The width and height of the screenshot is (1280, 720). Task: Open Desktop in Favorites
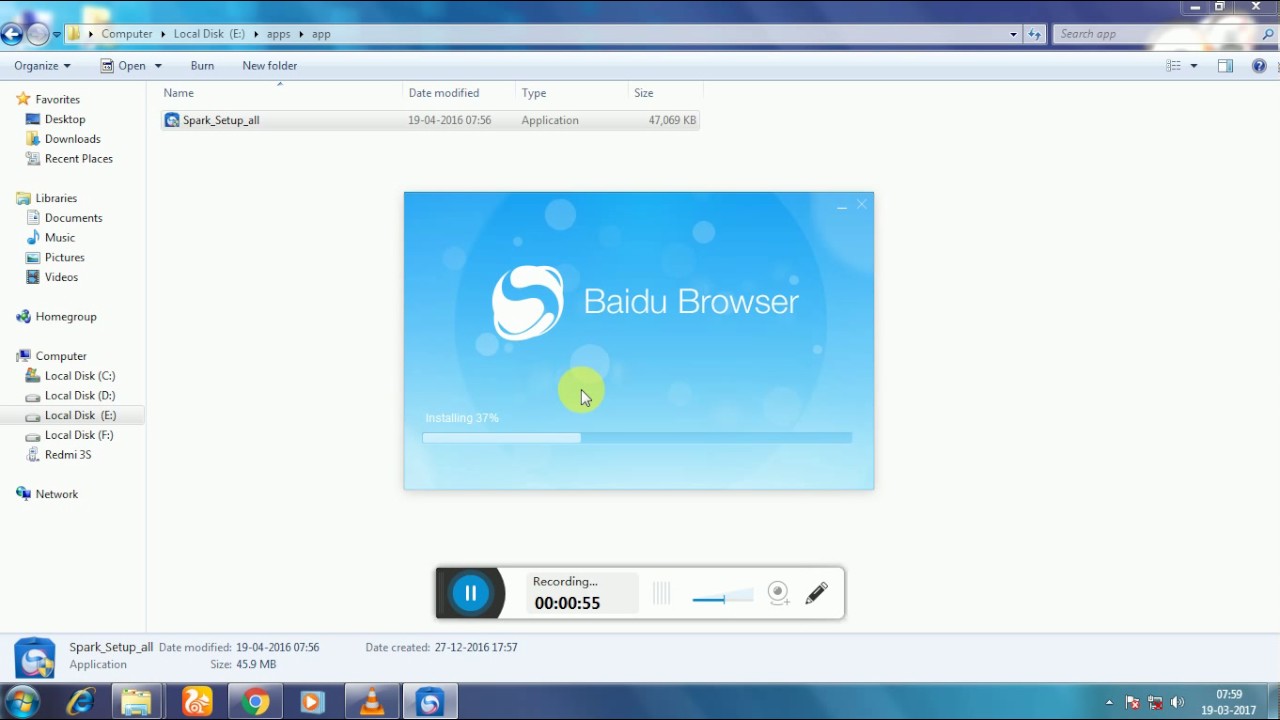tap(65, 119)
